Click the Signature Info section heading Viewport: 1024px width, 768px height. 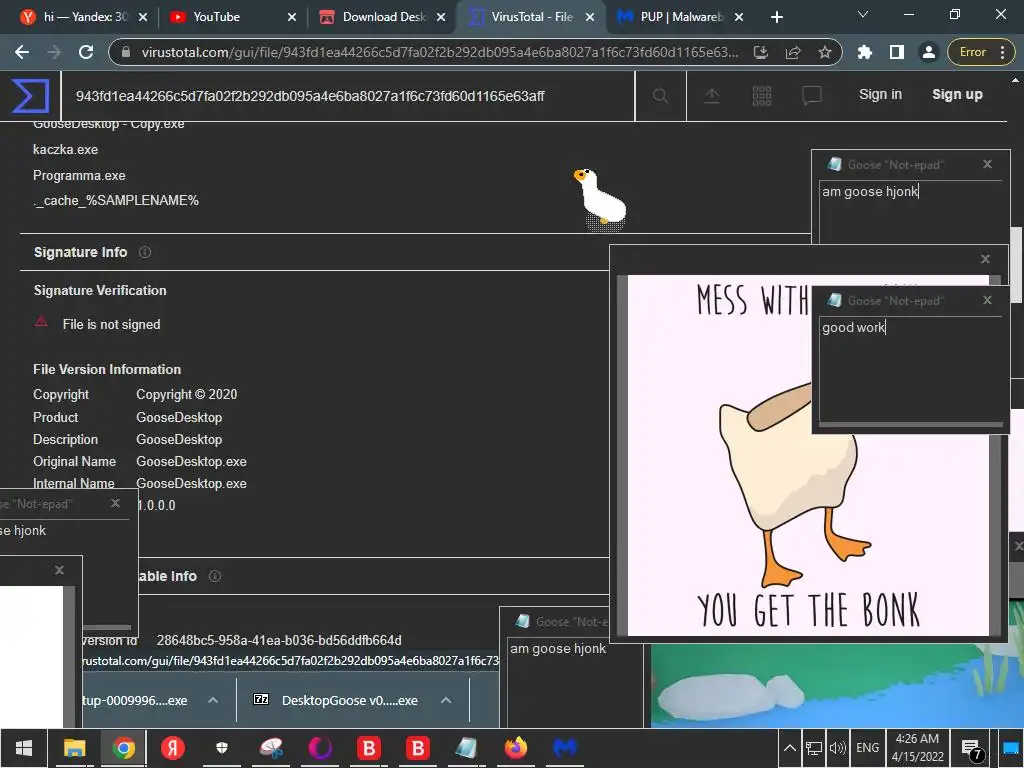click(x=80, y=252)
